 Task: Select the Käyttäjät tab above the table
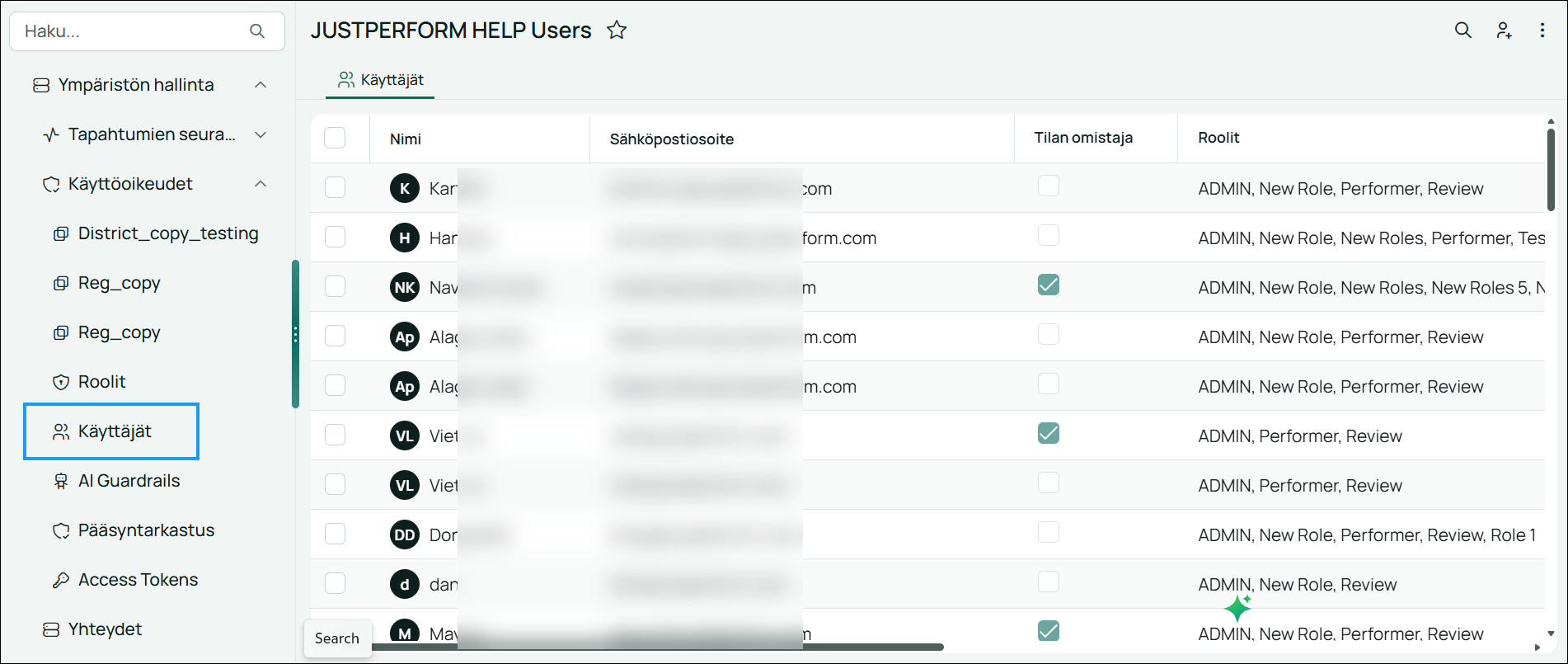(x=380, y=80)
